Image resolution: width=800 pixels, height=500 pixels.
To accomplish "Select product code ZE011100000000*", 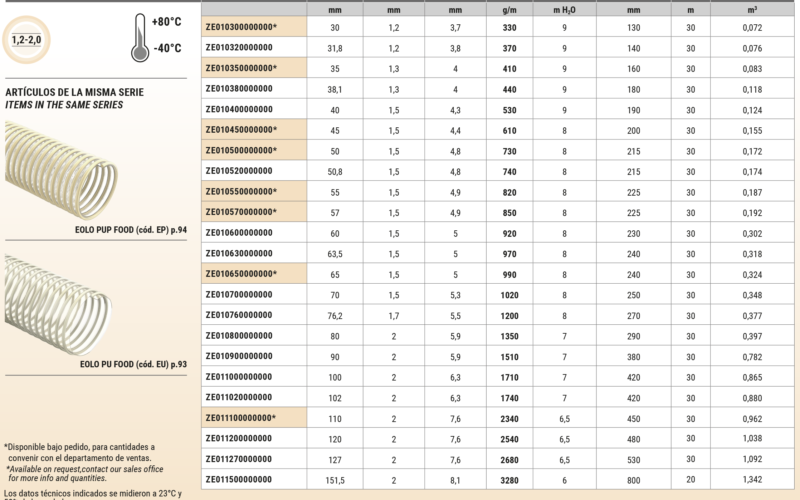I will [241, 417].
